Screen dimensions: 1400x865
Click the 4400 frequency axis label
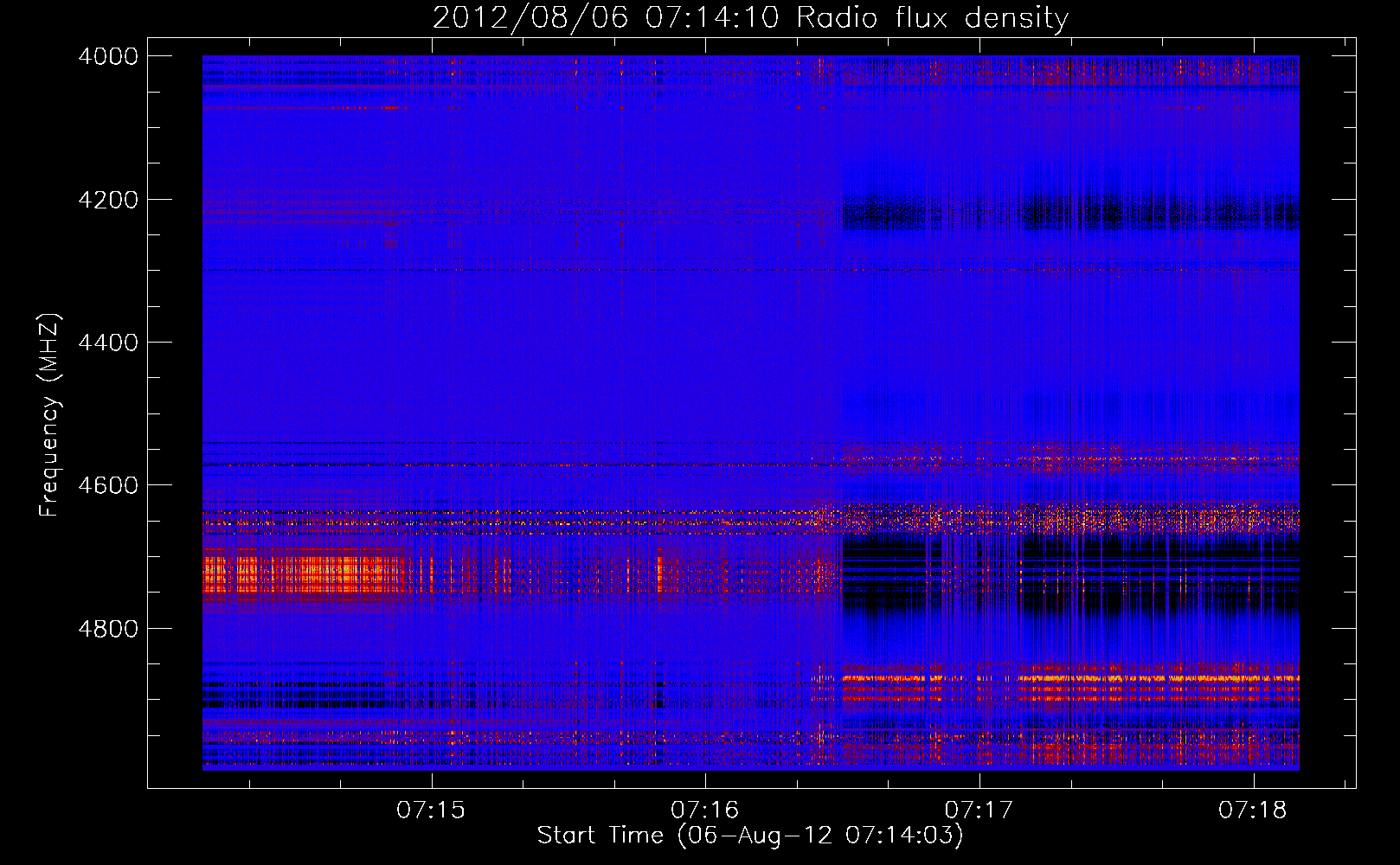(108, 343)
